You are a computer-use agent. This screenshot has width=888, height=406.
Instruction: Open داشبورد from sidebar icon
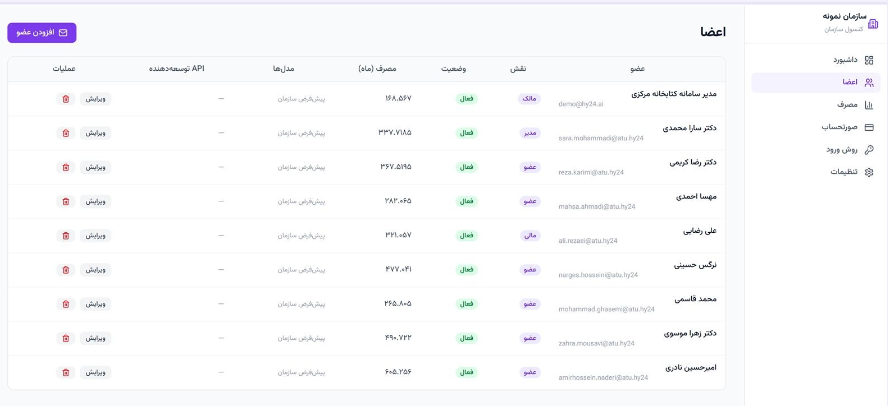tap(869, 60)
